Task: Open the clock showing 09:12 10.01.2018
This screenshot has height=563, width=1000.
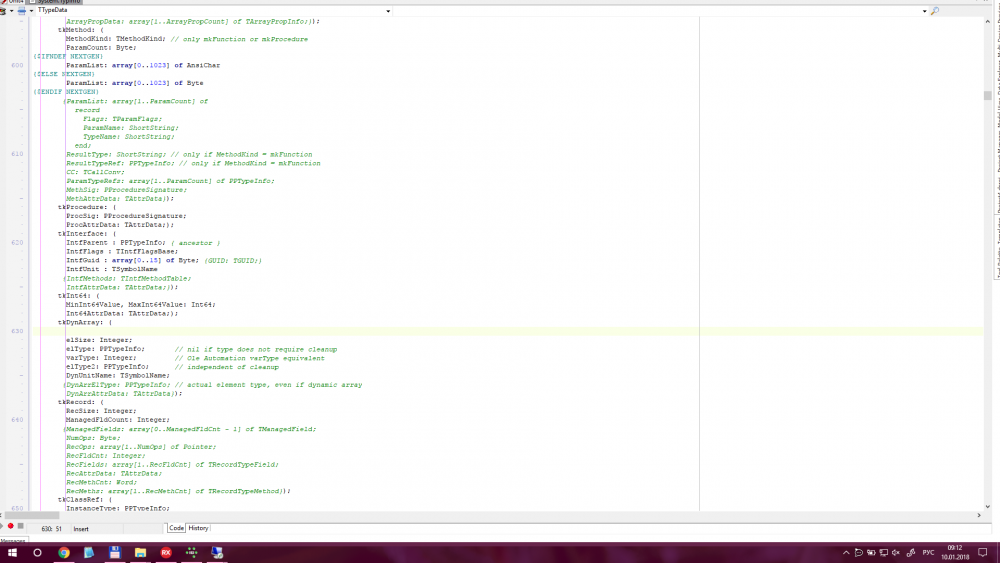Action: point(955,552)
